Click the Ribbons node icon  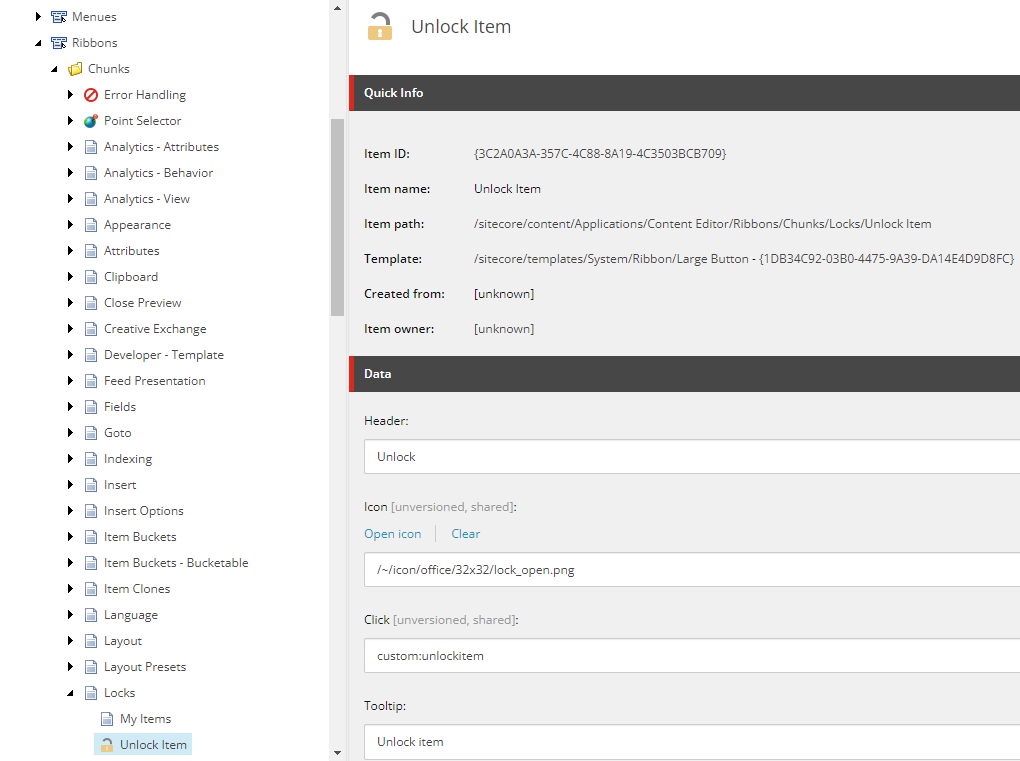click(59, 43)
